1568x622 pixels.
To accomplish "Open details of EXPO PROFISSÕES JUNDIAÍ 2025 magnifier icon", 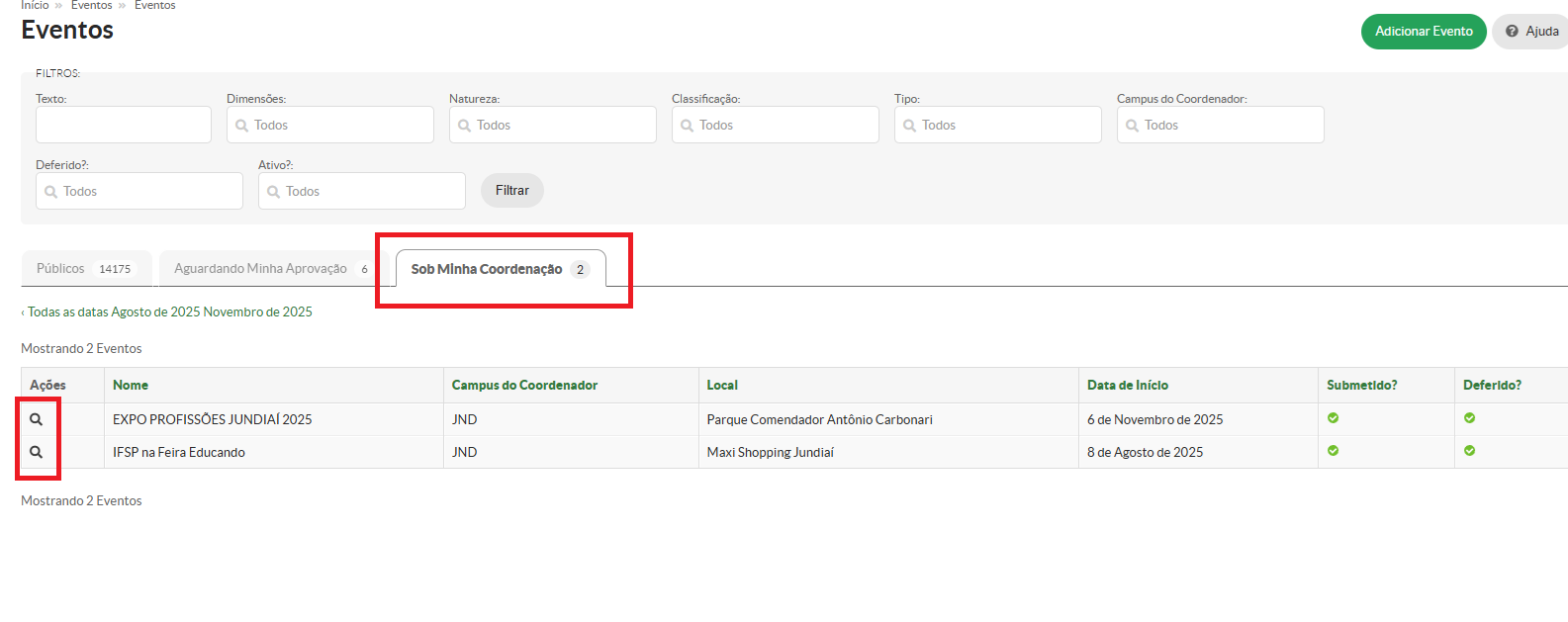I will click(x=37, y=419).
